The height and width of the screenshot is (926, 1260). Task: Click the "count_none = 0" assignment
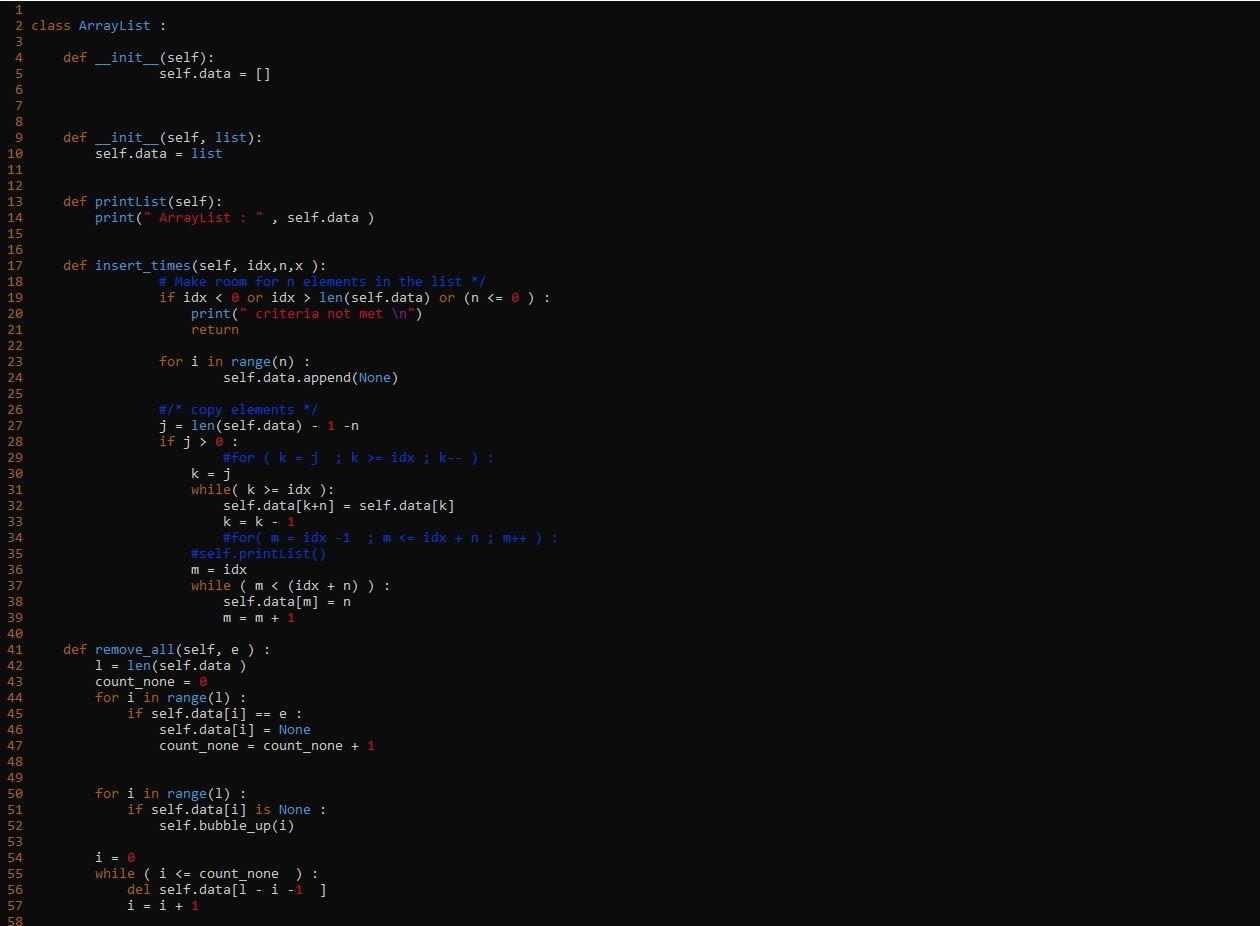pyautogui.click(x=151, y=682)
